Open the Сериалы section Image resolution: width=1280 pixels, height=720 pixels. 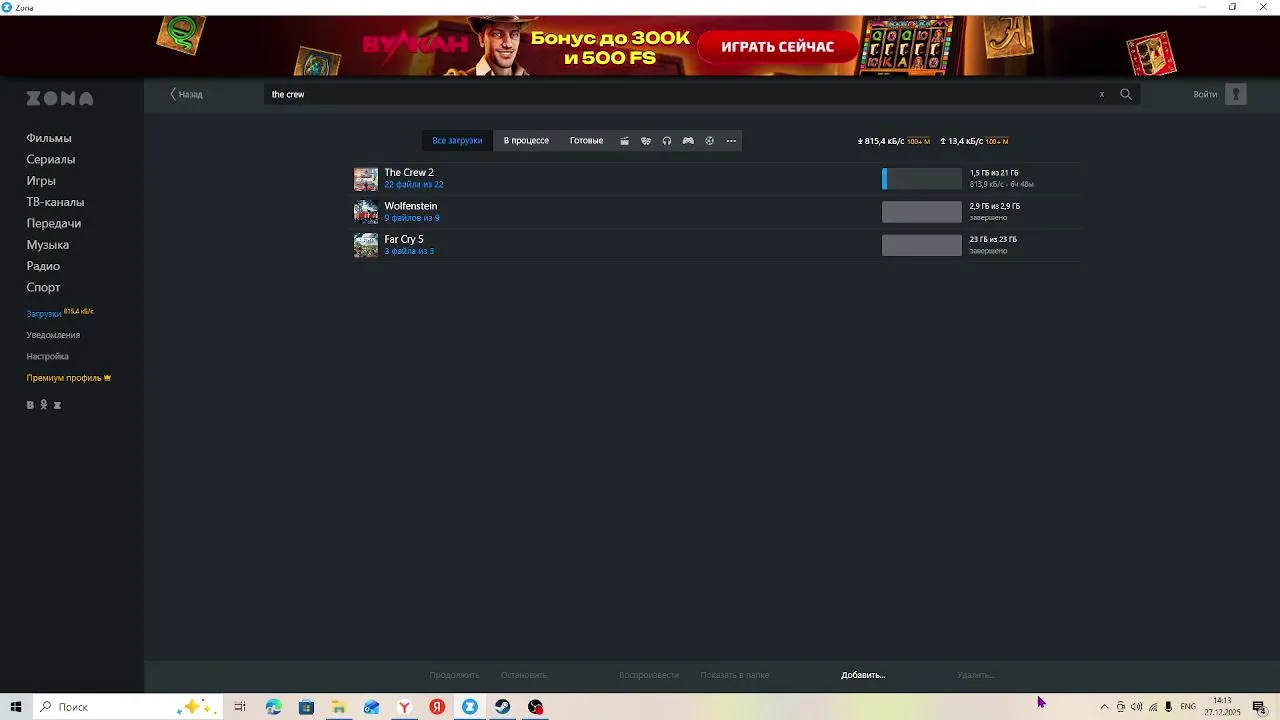point(51,159)
